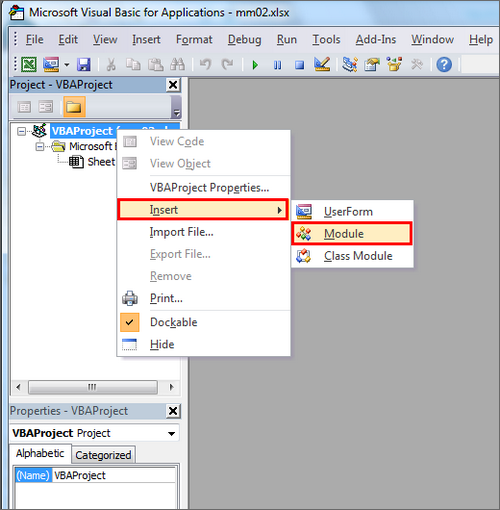Click the VBA application icon in title bar

click(16, 13)
